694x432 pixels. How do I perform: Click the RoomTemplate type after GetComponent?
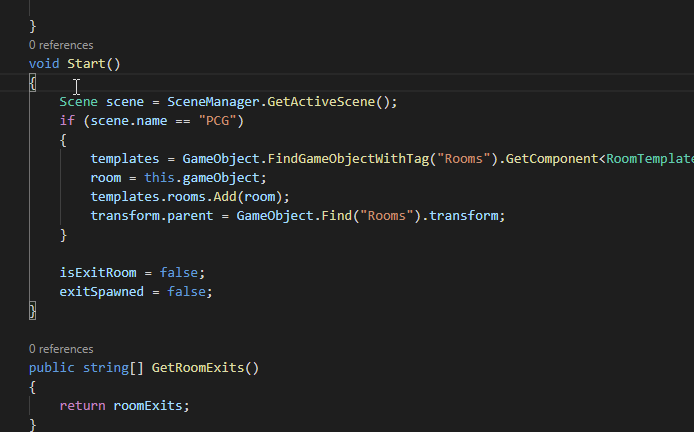click(x=650, y=159)
